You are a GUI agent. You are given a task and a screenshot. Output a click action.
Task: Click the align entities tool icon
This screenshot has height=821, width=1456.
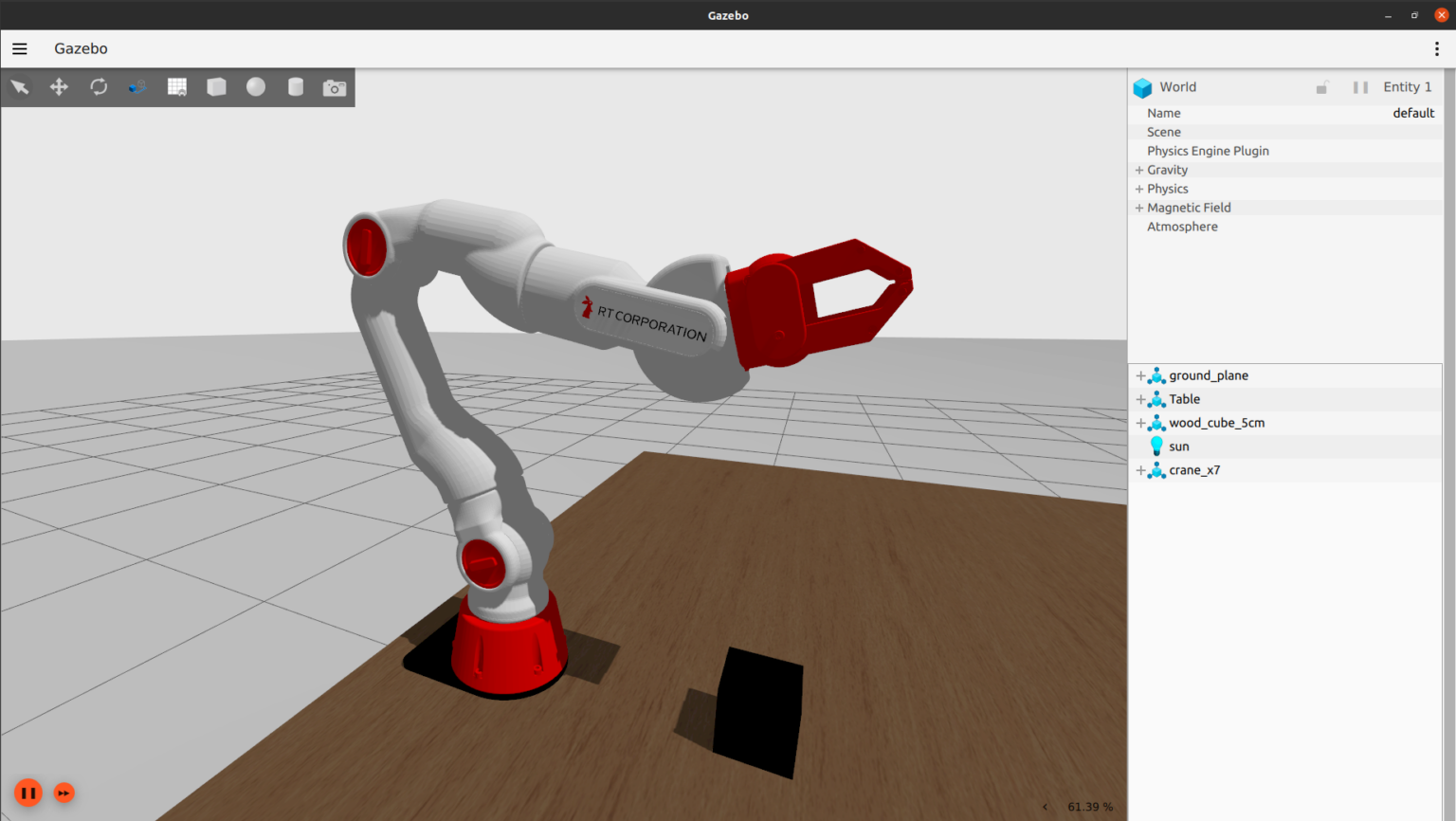point(137,87)
